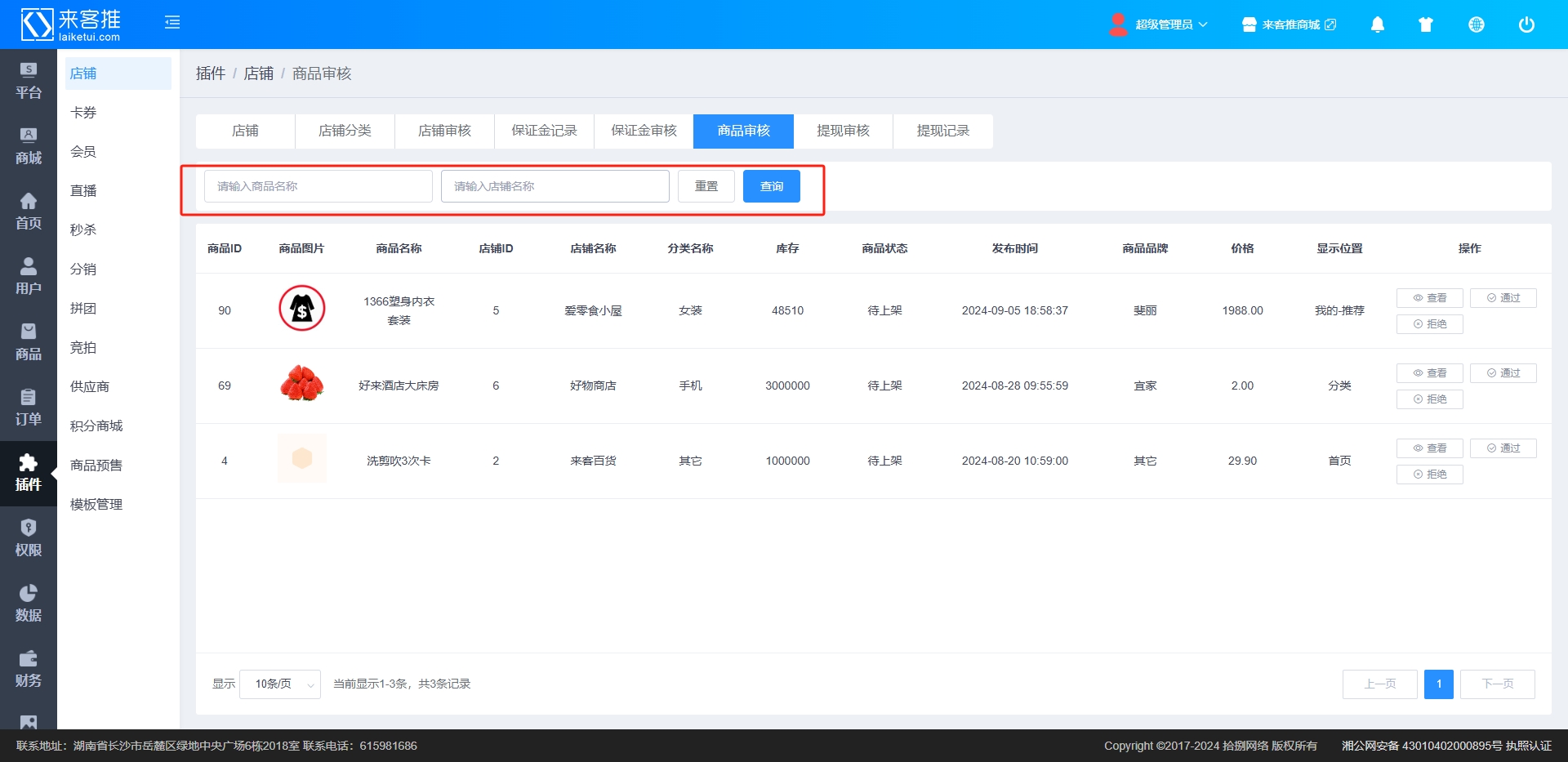The height and width of the screenshot is (762, 1568).
Task: Open the language globe icon
Action: point(1476,25)
